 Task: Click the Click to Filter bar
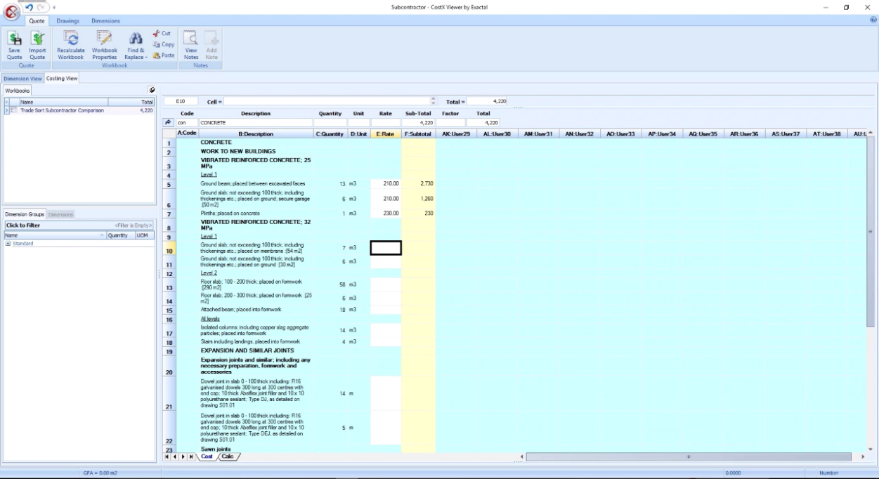(x=79, y=225)
